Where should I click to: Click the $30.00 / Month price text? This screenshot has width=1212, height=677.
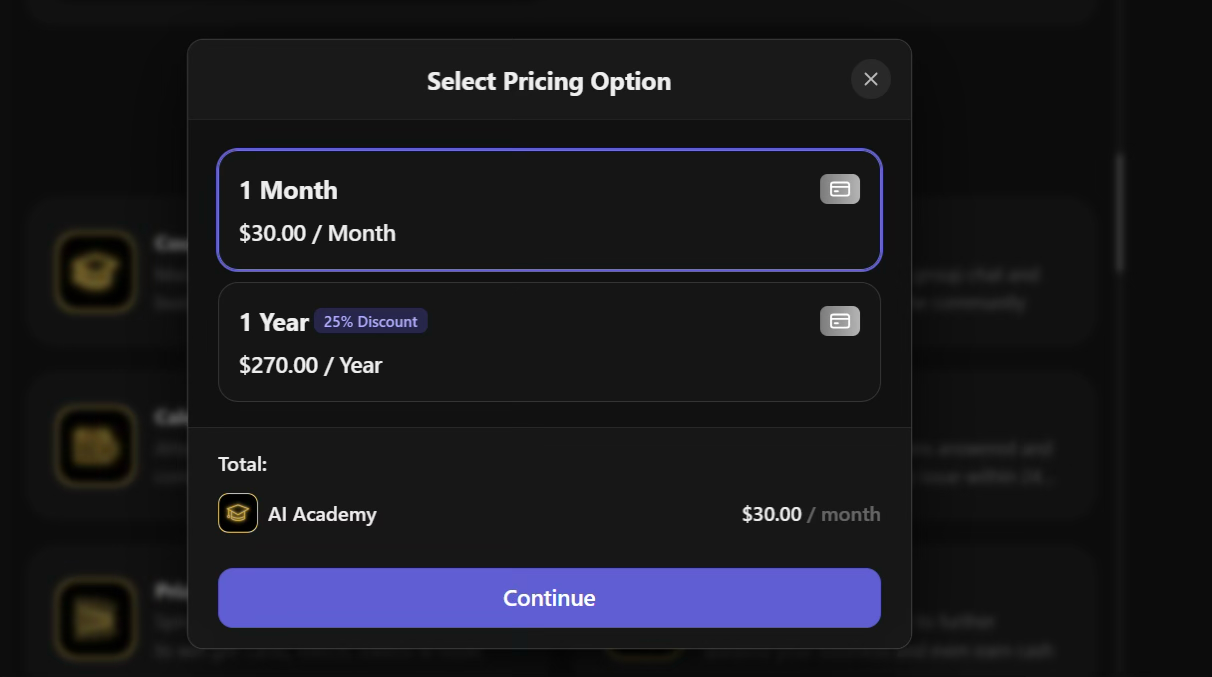coord(316,233)
